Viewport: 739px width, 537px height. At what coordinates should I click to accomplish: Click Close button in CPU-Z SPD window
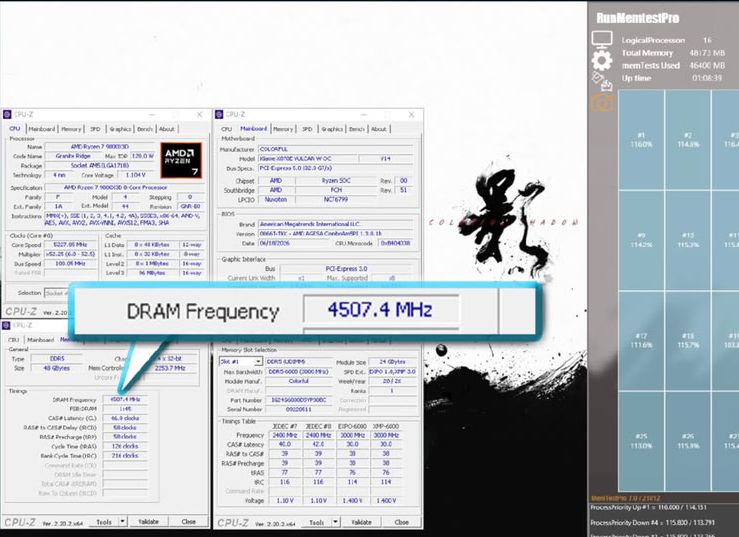point(402,522)
